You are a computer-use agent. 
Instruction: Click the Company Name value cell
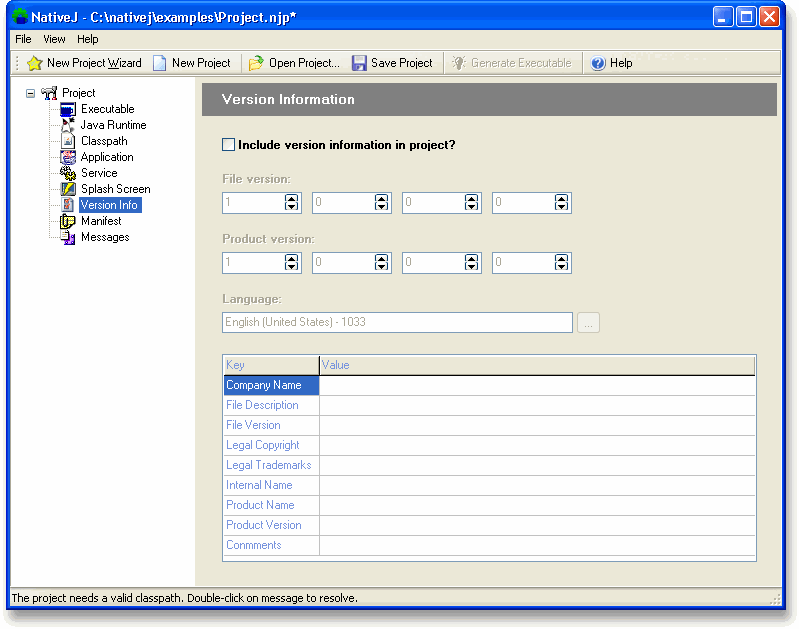pyautogui.click(x=537, y=385)
